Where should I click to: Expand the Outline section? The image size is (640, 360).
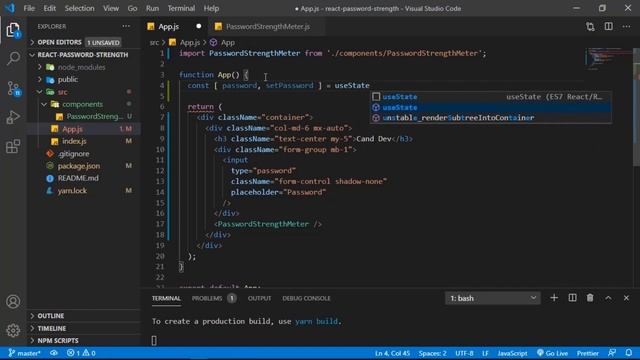(x=84, y=316)
